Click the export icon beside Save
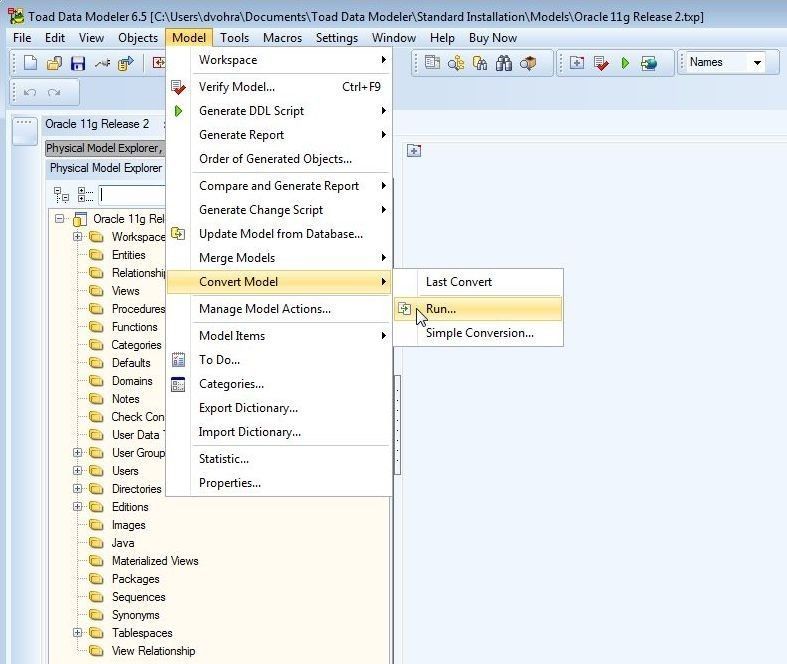The width and height of the screenshot is (787, 664). (125, 63)
